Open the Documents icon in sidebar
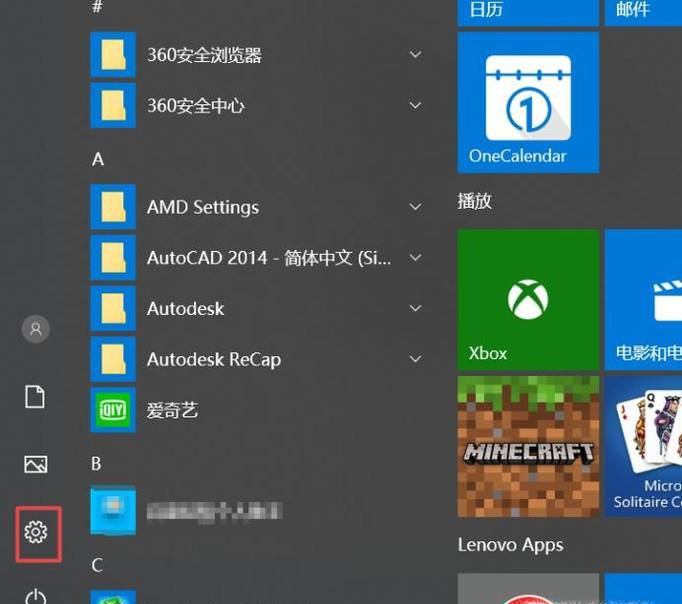 36,397
